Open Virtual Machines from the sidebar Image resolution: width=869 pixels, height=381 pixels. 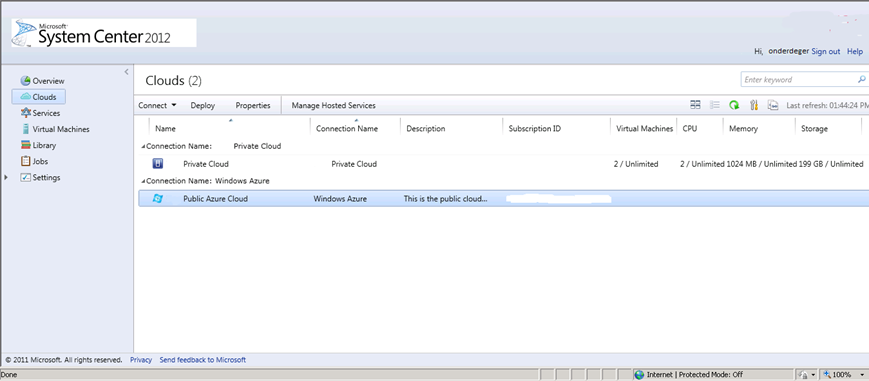point(55,129)
